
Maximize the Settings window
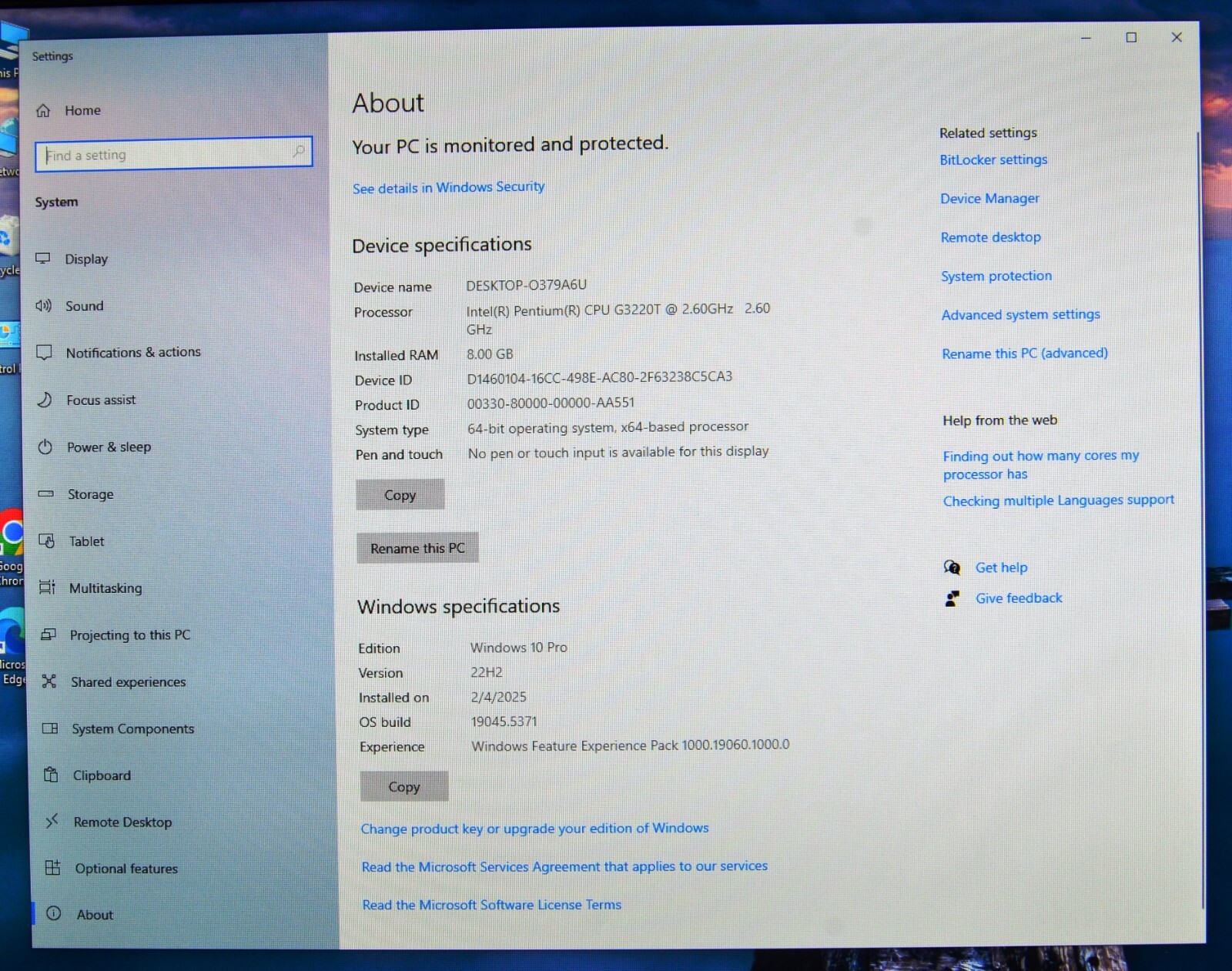click(x=1131, y=37)
